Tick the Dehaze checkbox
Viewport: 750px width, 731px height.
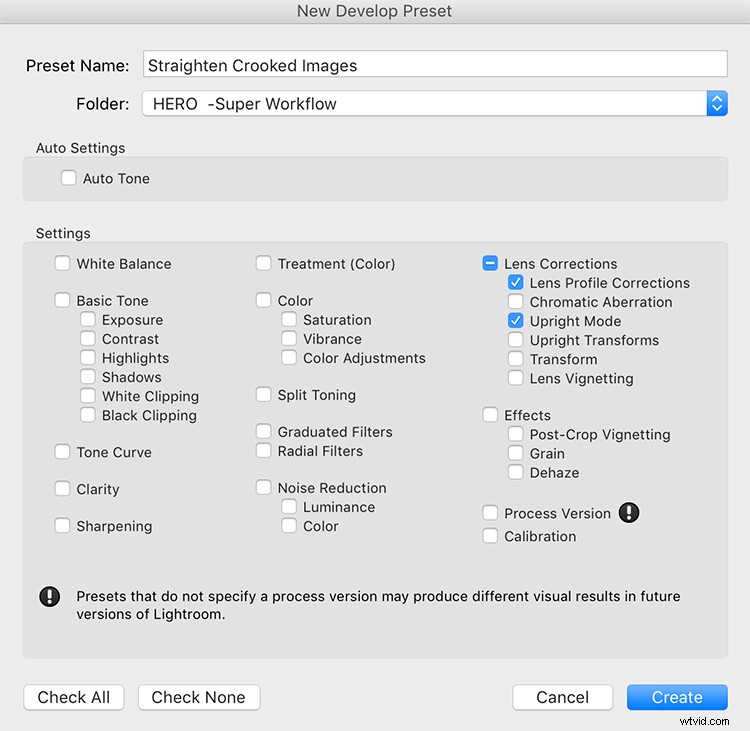[515, 472]
